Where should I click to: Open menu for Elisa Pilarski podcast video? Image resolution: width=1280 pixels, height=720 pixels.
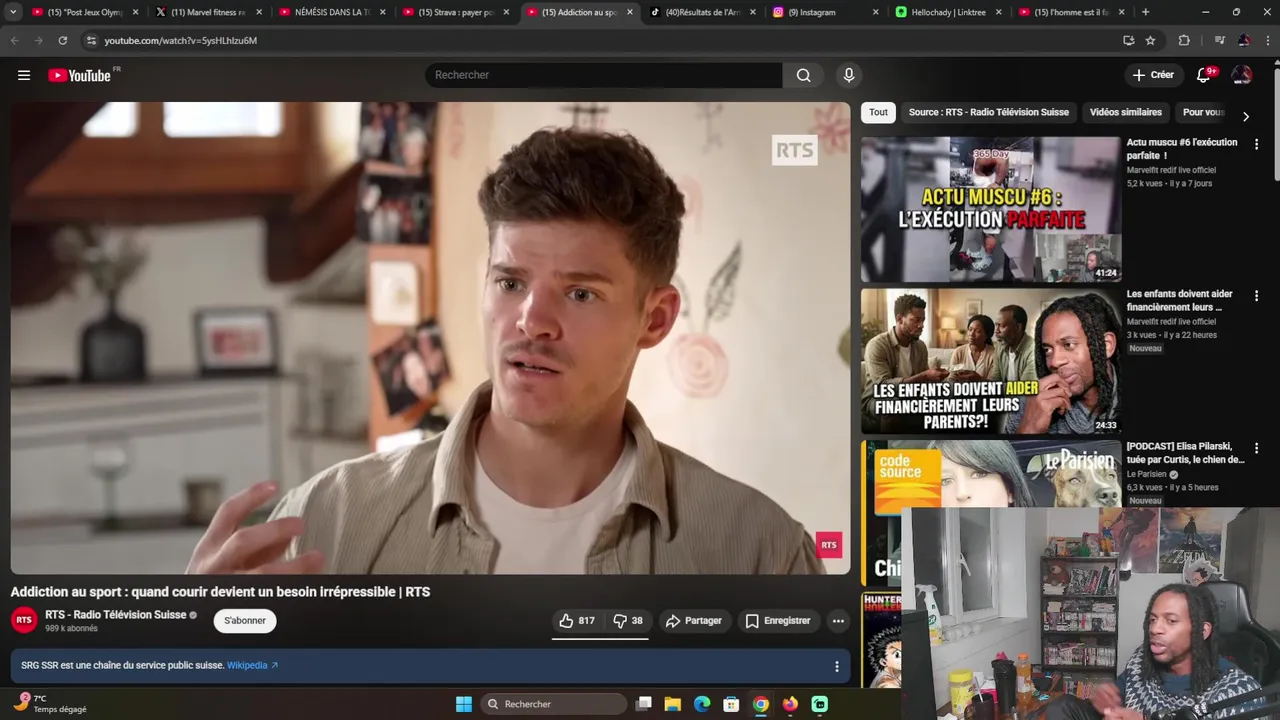click(1256, 448)
